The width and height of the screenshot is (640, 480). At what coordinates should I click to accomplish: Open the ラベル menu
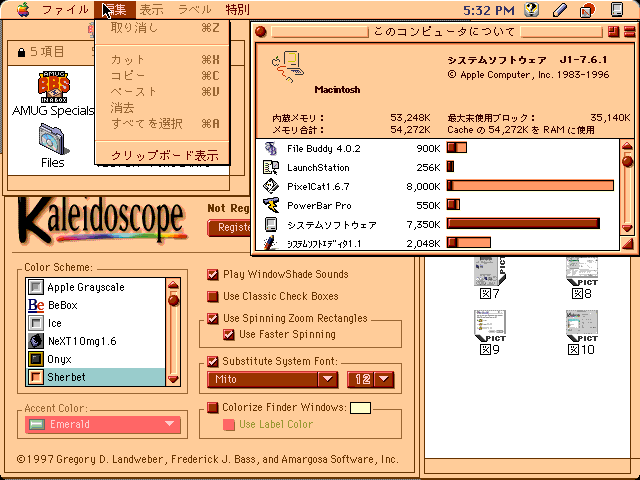coord(195,9)
